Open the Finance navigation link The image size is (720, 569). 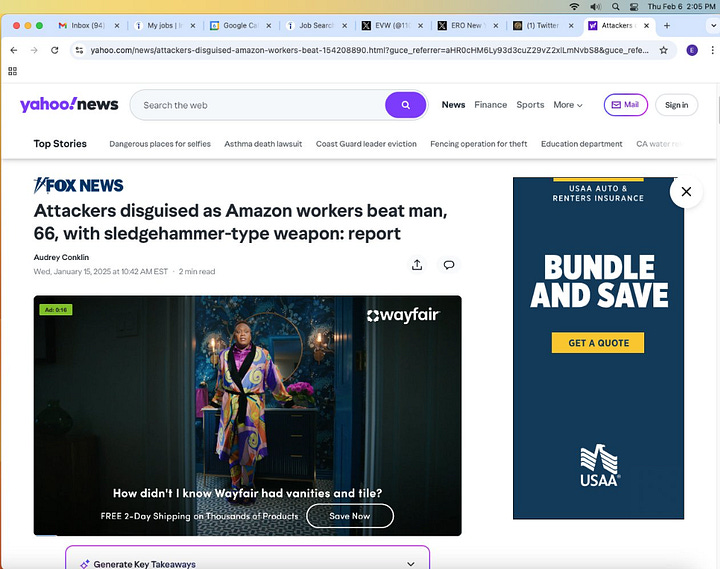click(x=490, y=105)
